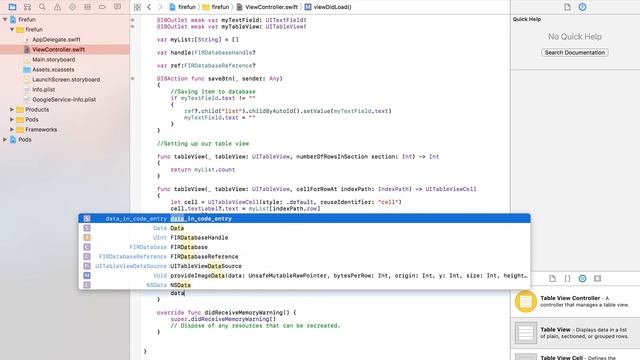
Task: Expand the Frameworks folder
Action: point(12,129)
